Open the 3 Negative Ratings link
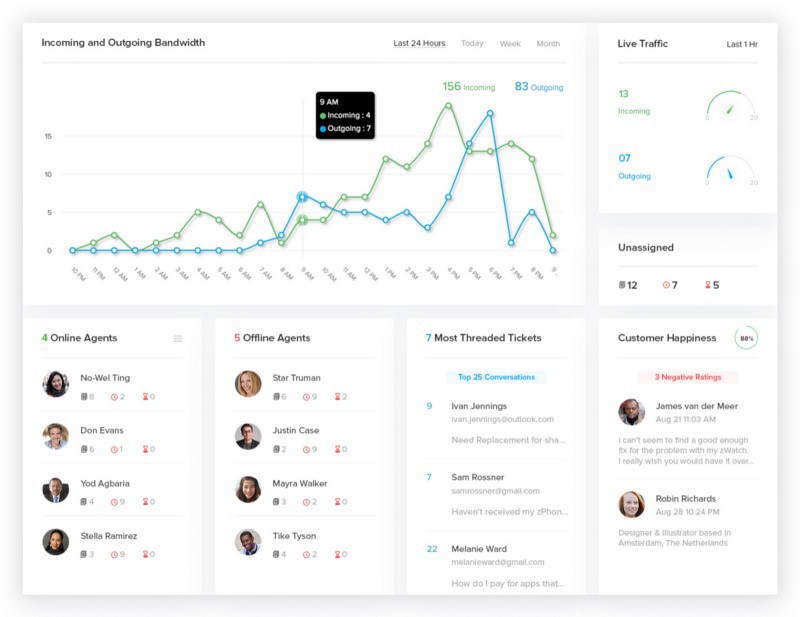Viewport: 800px width, 617px height. [687, 377]
